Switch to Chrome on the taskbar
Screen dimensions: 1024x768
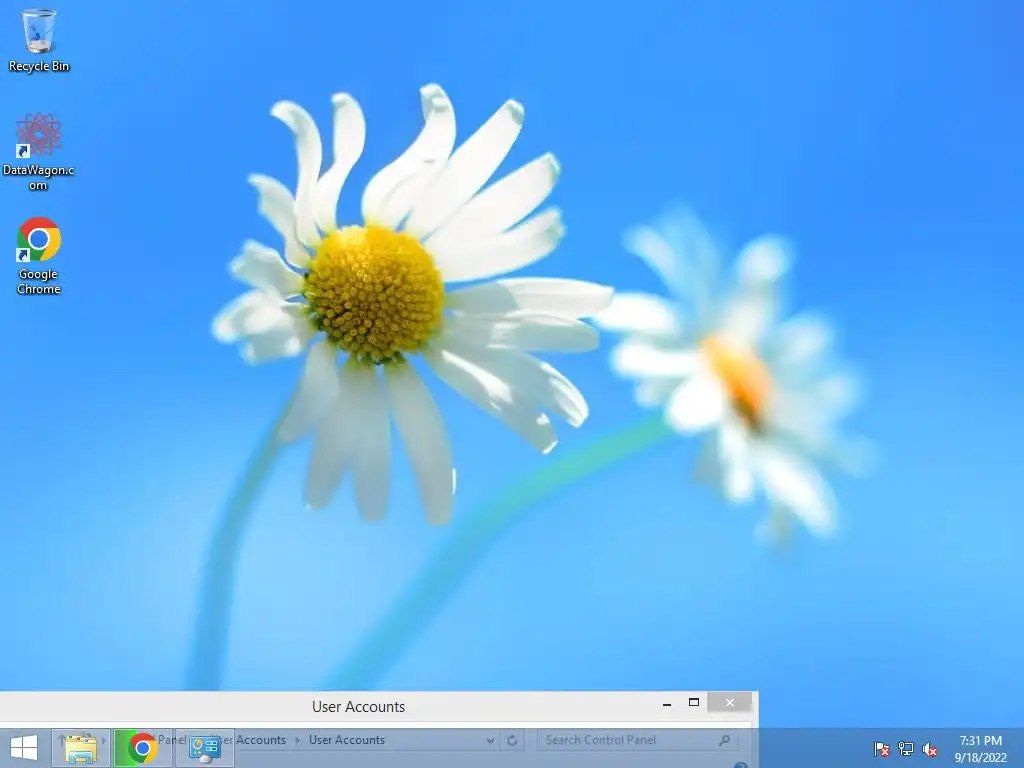(142, 748)
